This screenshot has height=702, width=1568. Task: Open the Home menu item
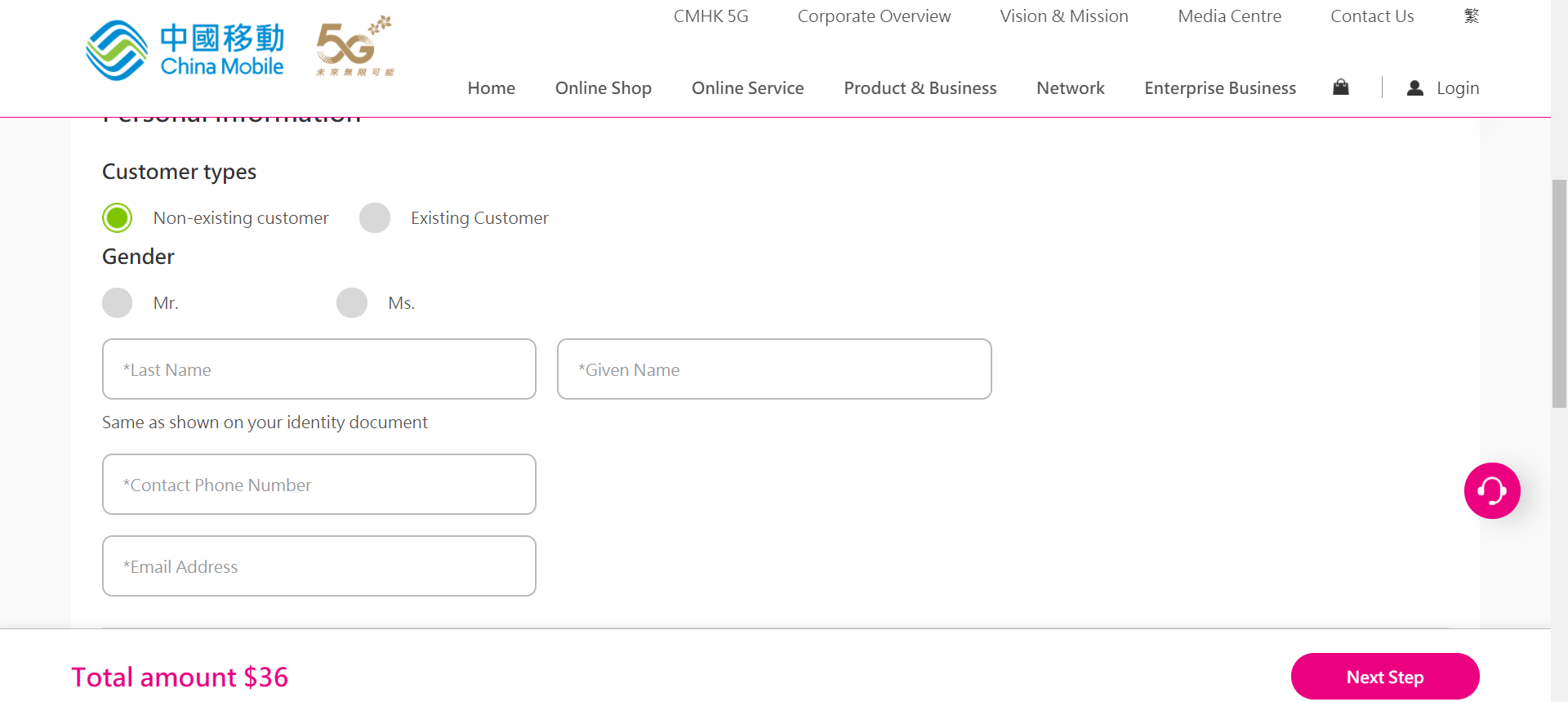pyautogui.click(x=492, y=88)
